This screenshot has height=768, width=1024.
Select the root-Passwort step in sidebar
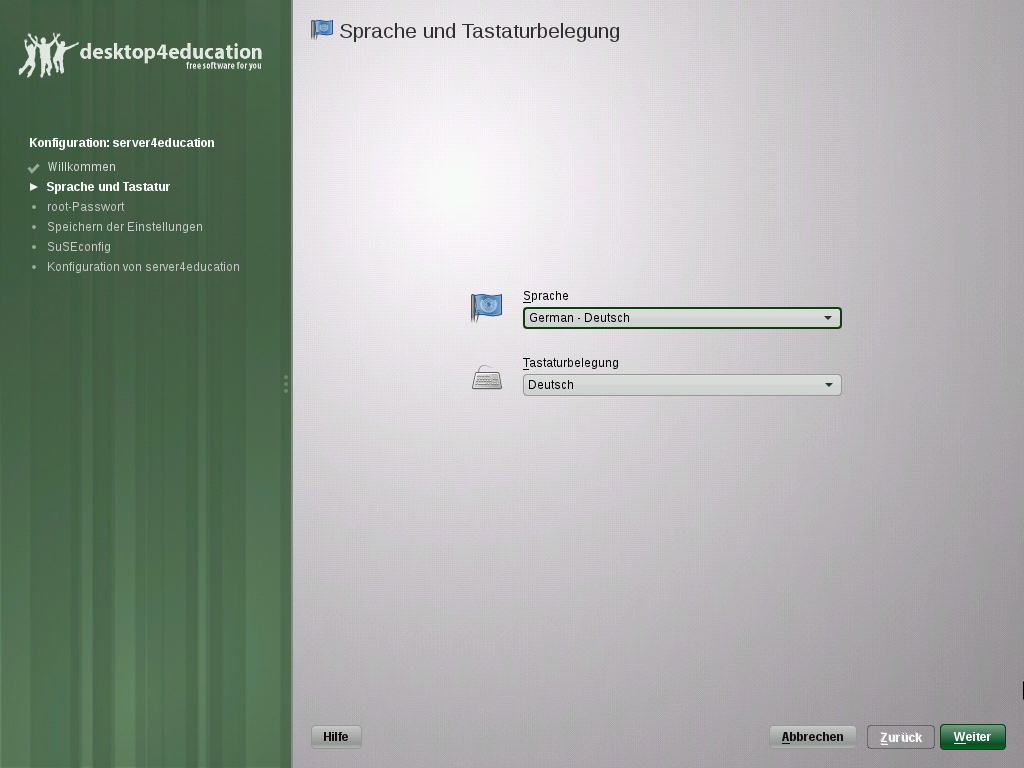click(86, 207)
